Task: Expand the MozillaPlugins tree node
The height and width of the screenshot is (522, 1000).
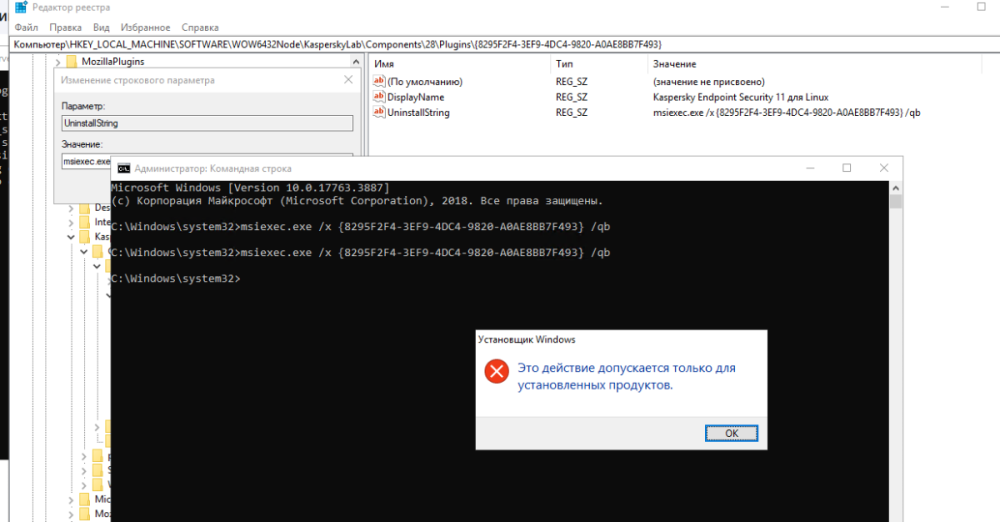Action: 58,62
